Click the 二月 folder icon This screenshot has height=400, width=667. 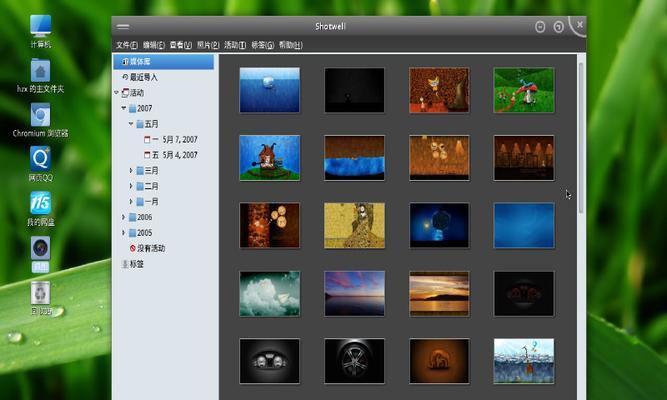(140, 186)
